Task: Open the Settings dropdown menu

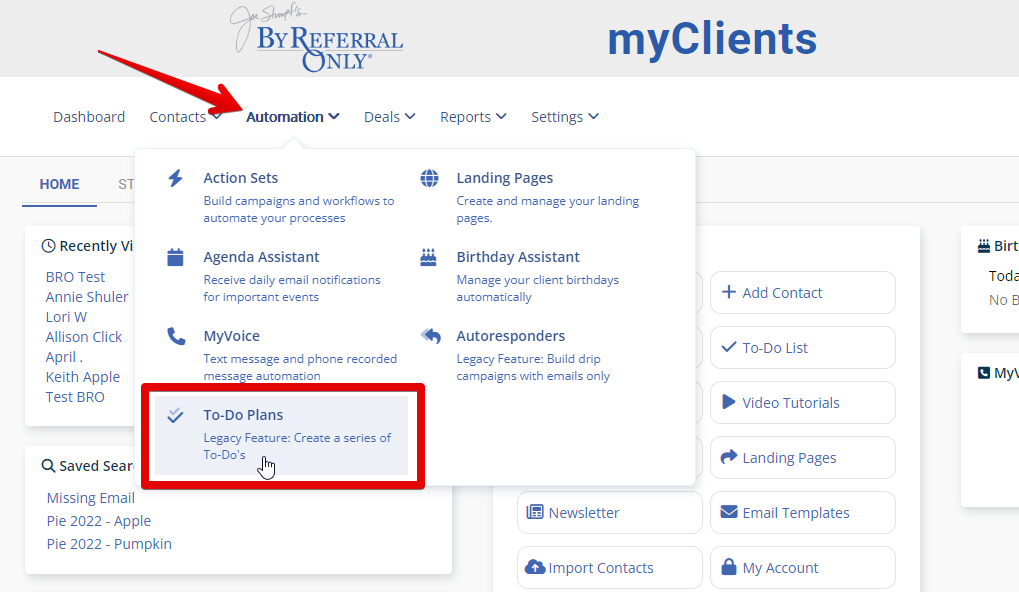Action: (x=565, y=117)
